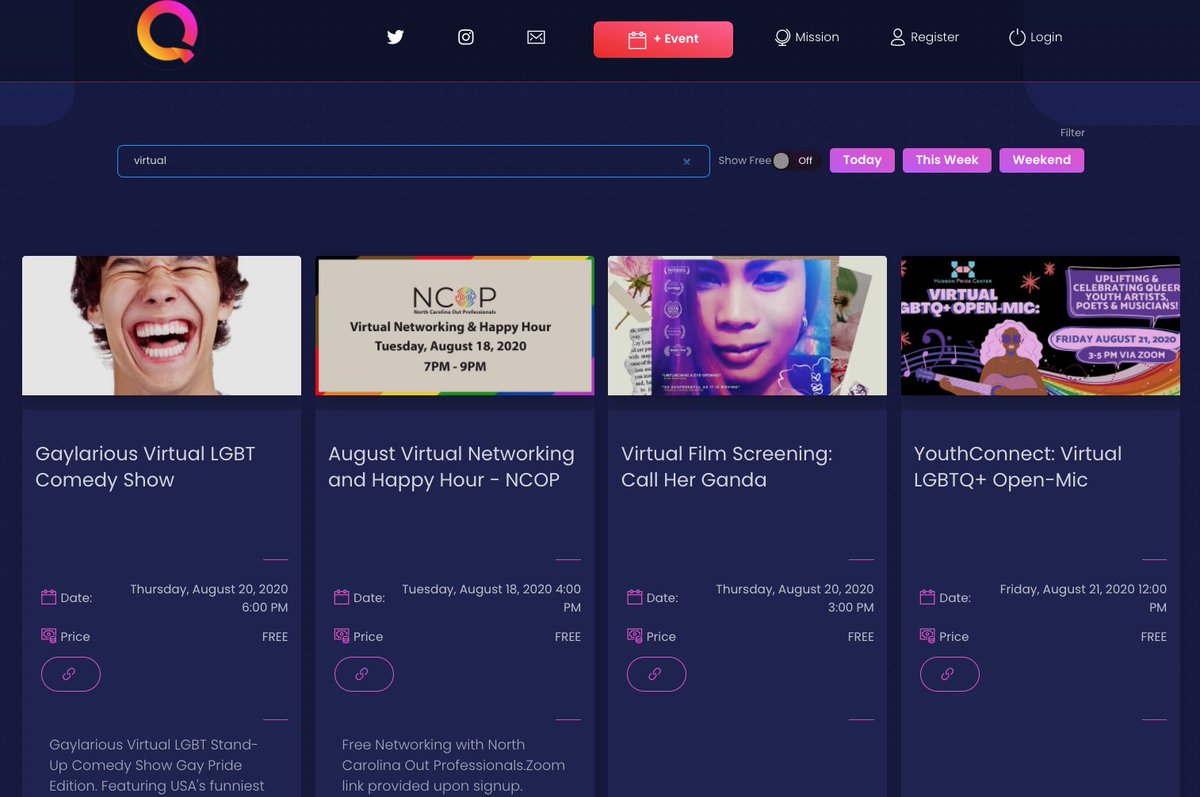Viewport: 1200px width, 797px height.
Task: Open the NCOP networking event image
Action: click(x=454, y=326)
